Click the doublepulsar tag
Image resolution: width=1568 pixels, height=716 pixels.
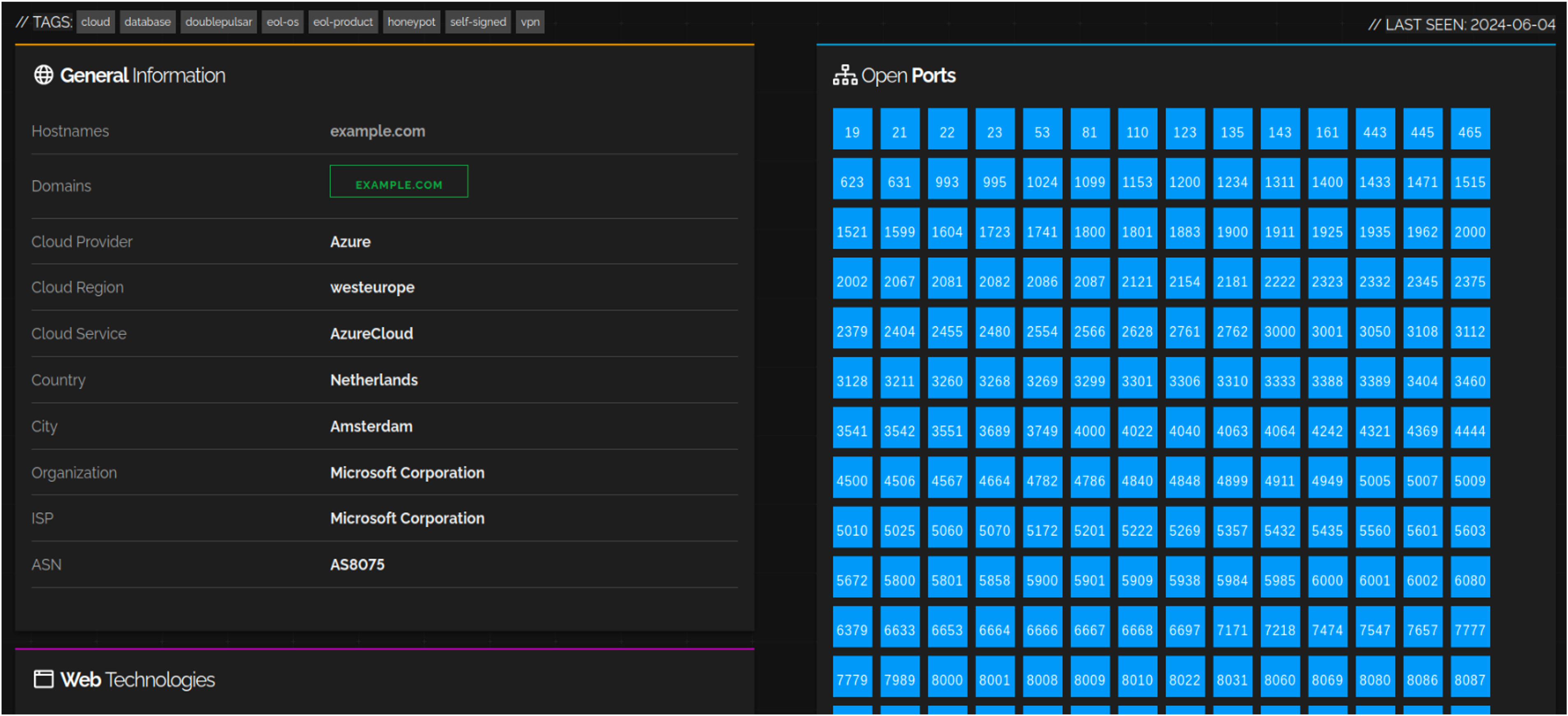(218, 22)
